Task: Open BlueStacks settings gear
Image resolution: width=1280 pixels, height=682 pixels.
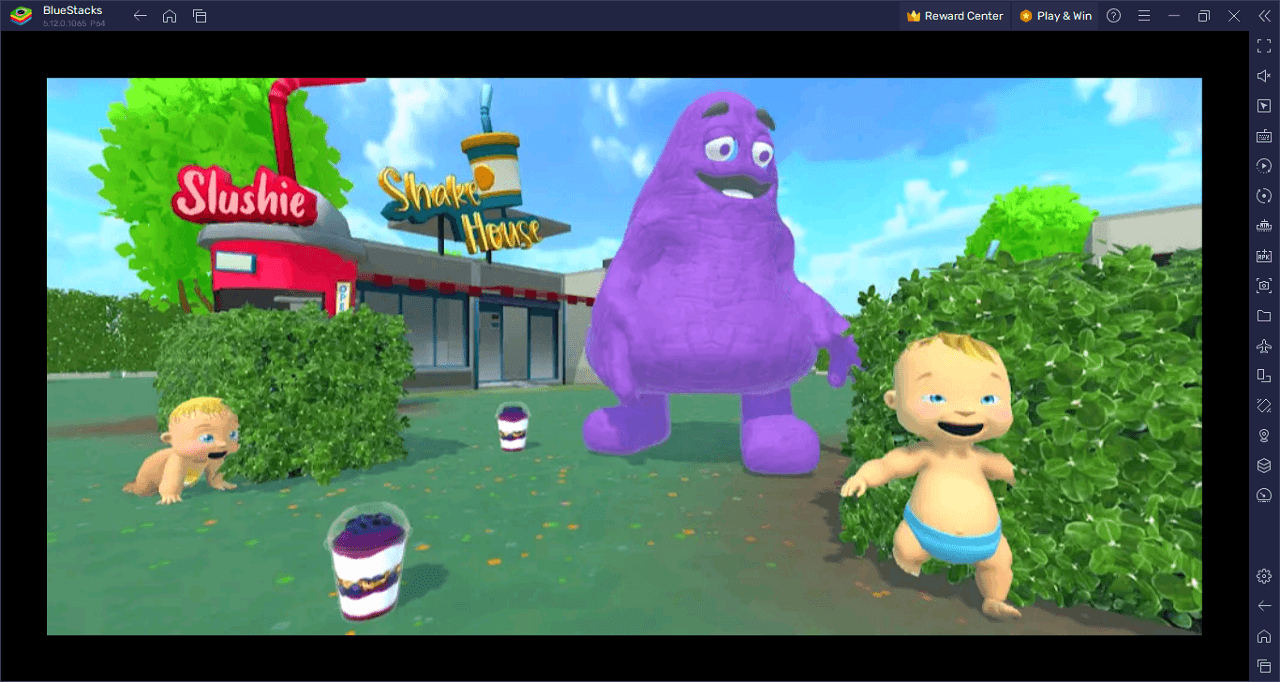Action: 1264,576
